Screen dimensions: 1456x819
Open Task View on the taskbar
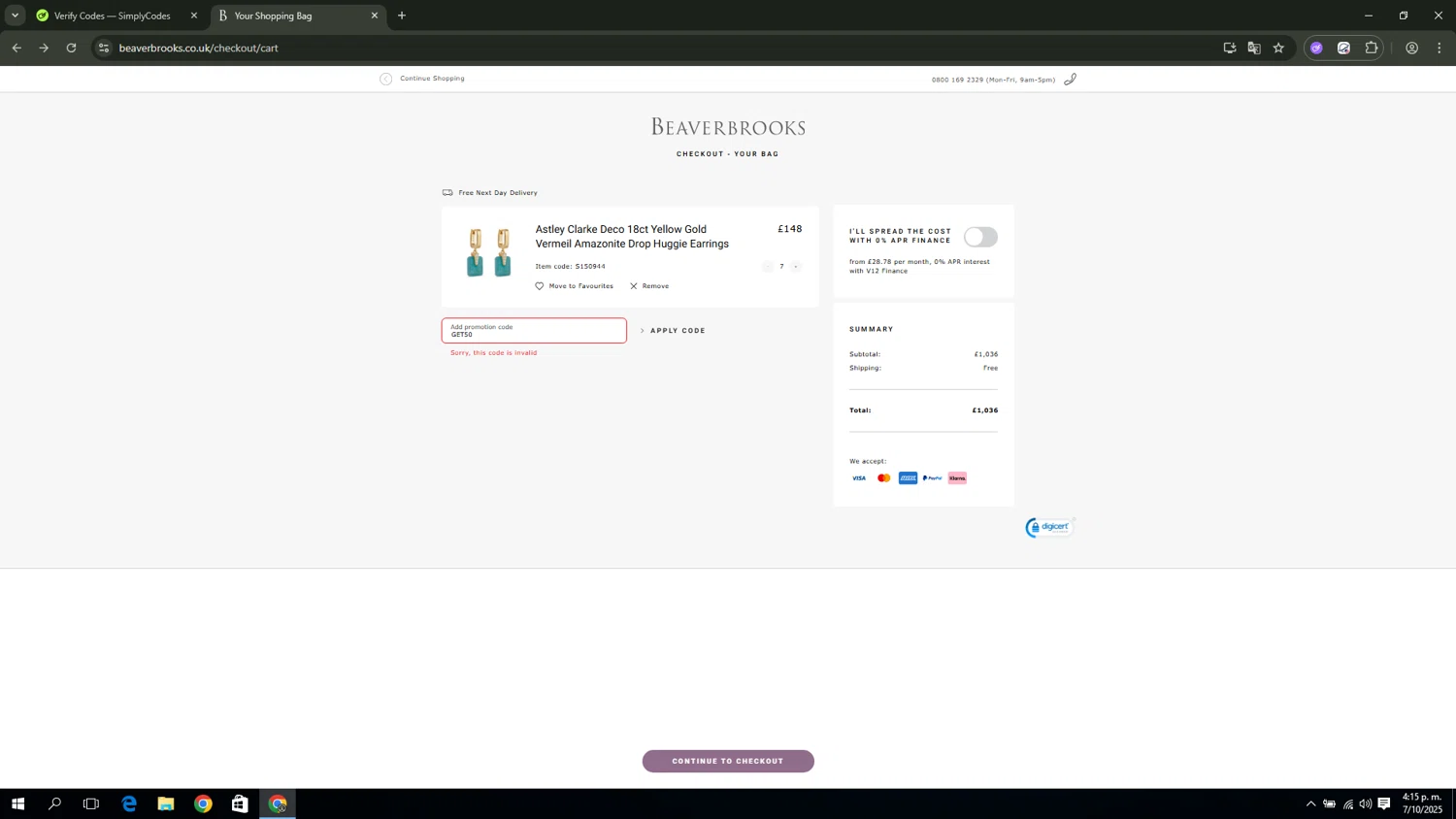coord(91,803)
